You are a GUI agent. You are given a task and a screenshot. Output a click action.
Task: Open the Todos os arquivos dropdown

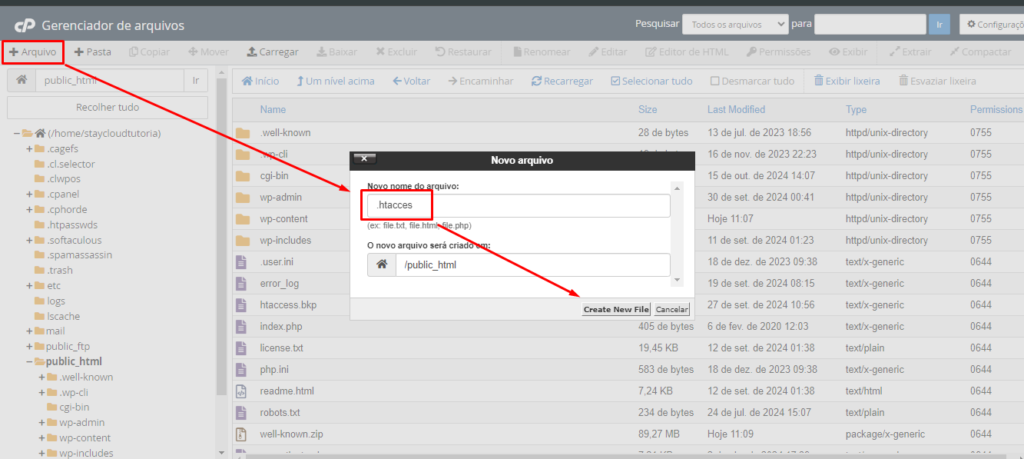(735, 25)
